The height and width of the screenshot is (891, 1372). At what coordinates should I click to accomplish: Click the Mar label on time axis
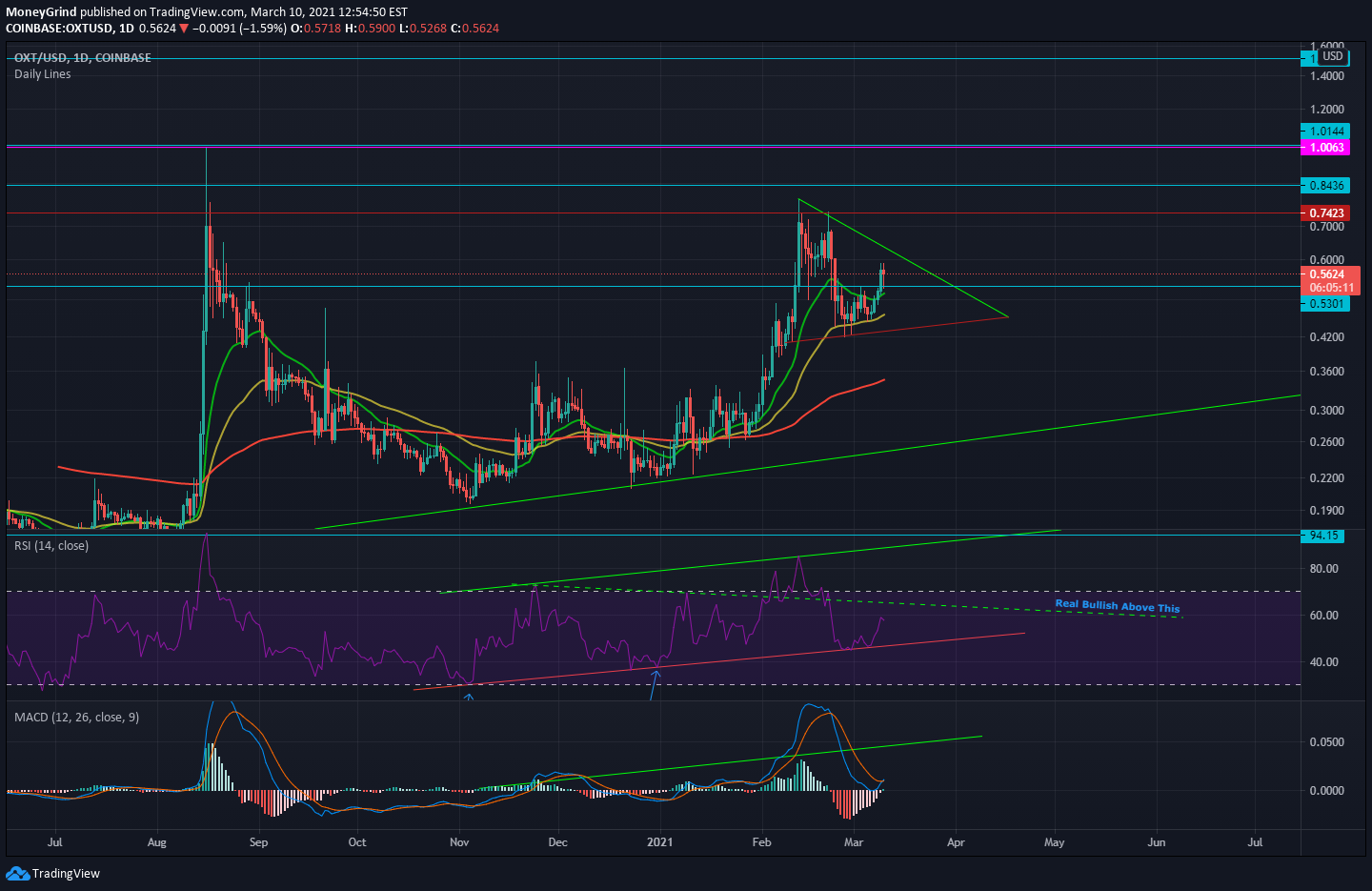pyautogui.click(x=854, y=842)
